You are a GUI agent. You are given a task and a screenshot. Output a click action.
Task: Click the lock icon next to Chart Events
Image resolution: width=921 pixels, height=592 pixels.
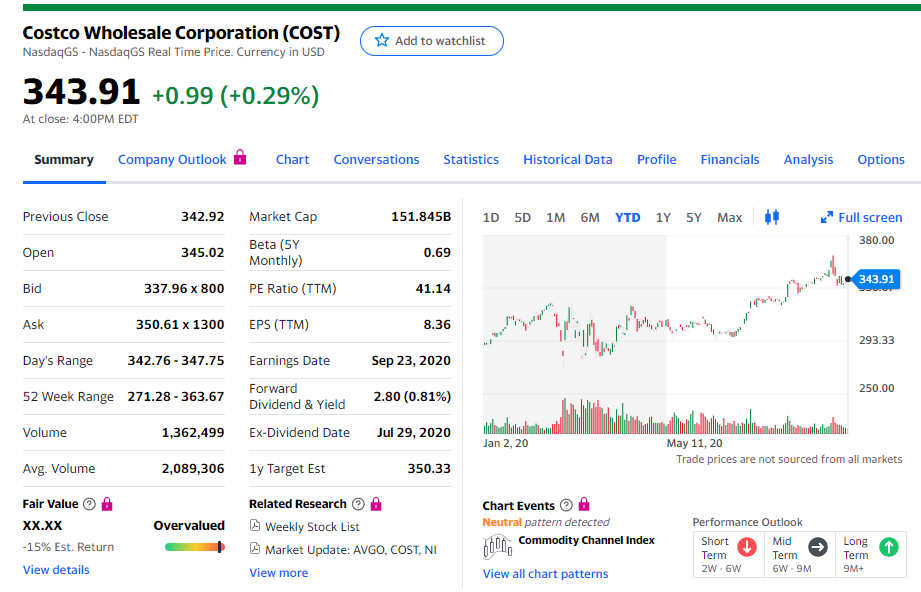584,505
